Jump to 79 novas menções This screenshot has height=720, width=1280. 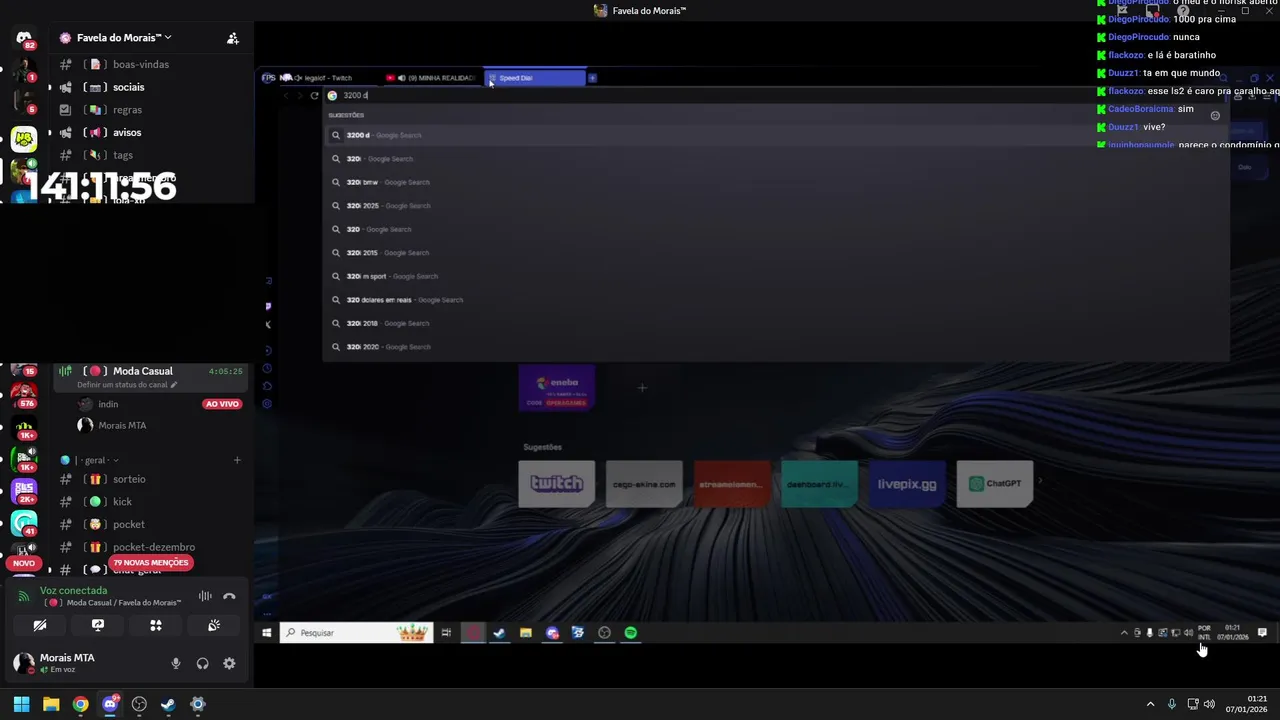[x=151, y=563]
